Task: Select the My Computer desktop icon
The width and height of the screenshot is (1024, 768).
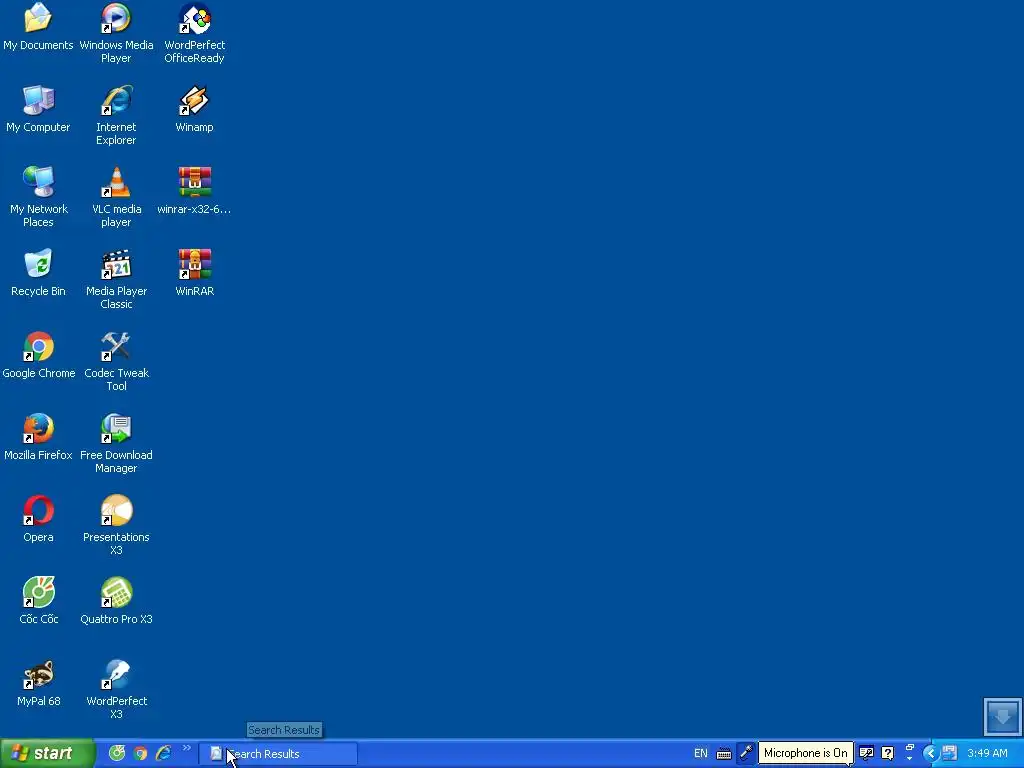Action: [x=38, y=109]
